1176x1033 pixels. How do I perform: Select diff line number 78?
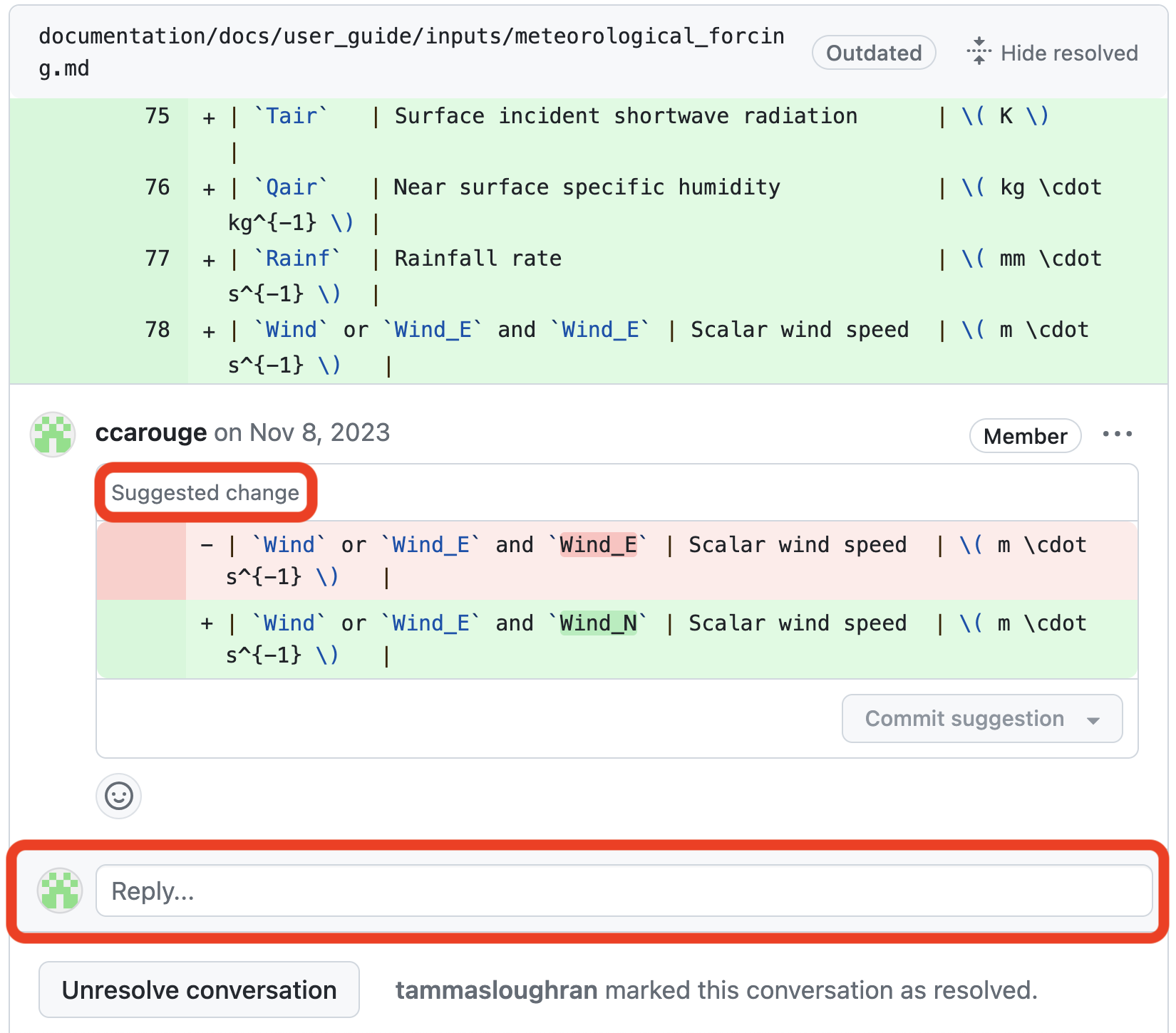click(x=158, y=330)
